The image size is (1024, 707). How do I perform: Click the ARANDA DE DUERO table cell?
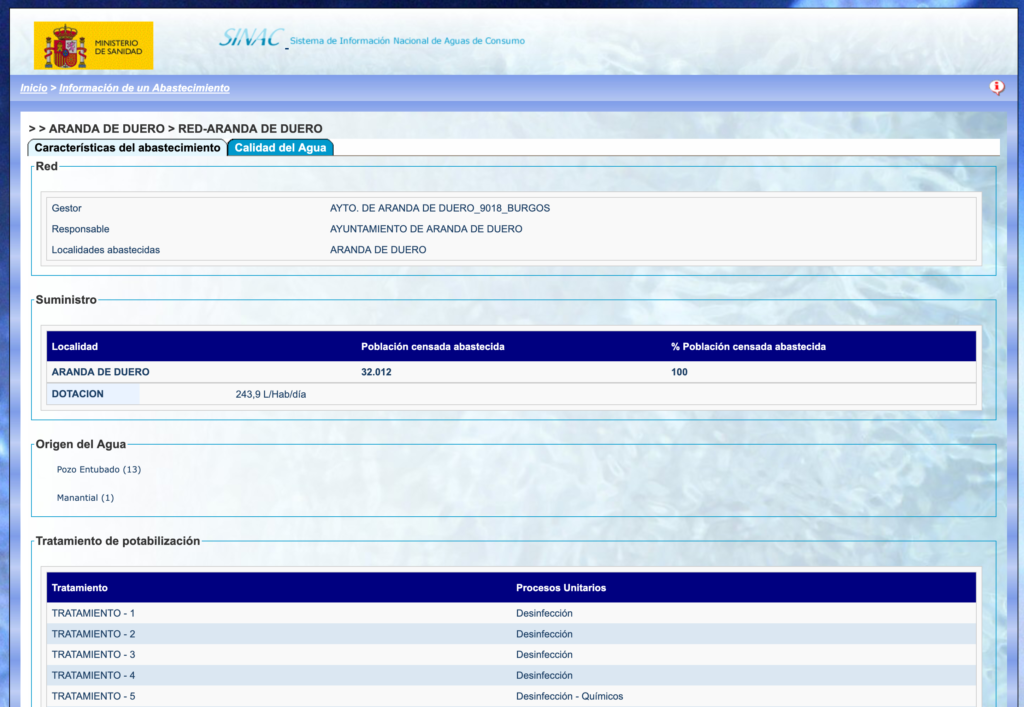click(x=101, y=372)
